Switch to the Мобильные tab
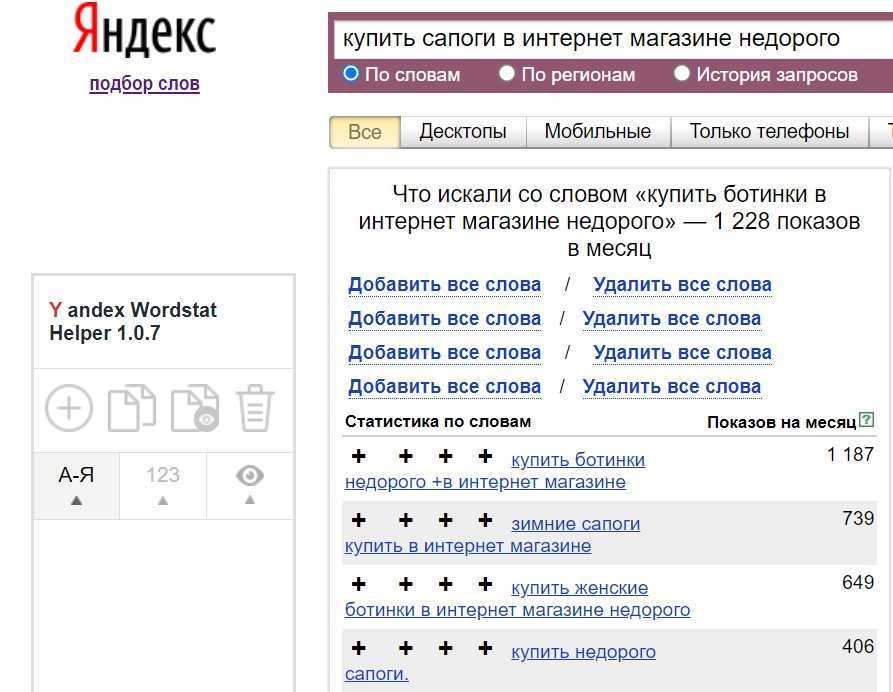The image size is (893, 692). [597, 132]
